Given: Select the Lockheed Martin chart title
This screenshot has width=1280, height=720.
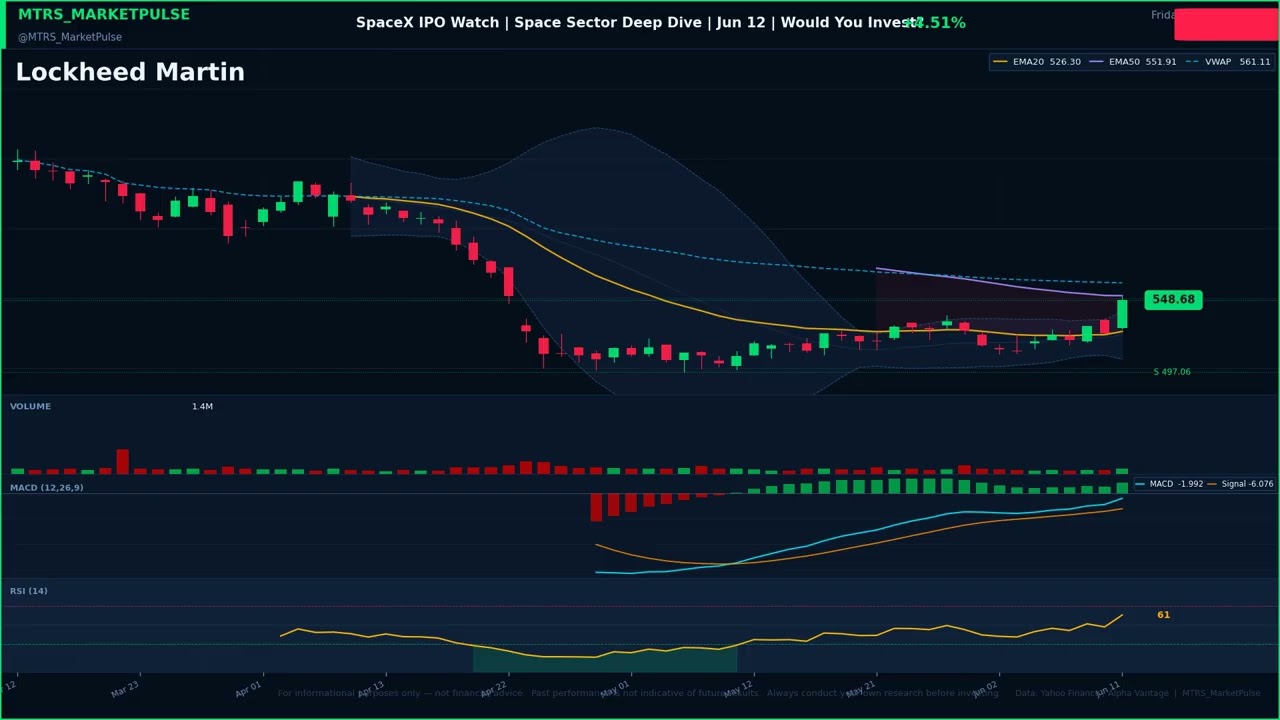Looking at the screenshot, I should 130,72.
